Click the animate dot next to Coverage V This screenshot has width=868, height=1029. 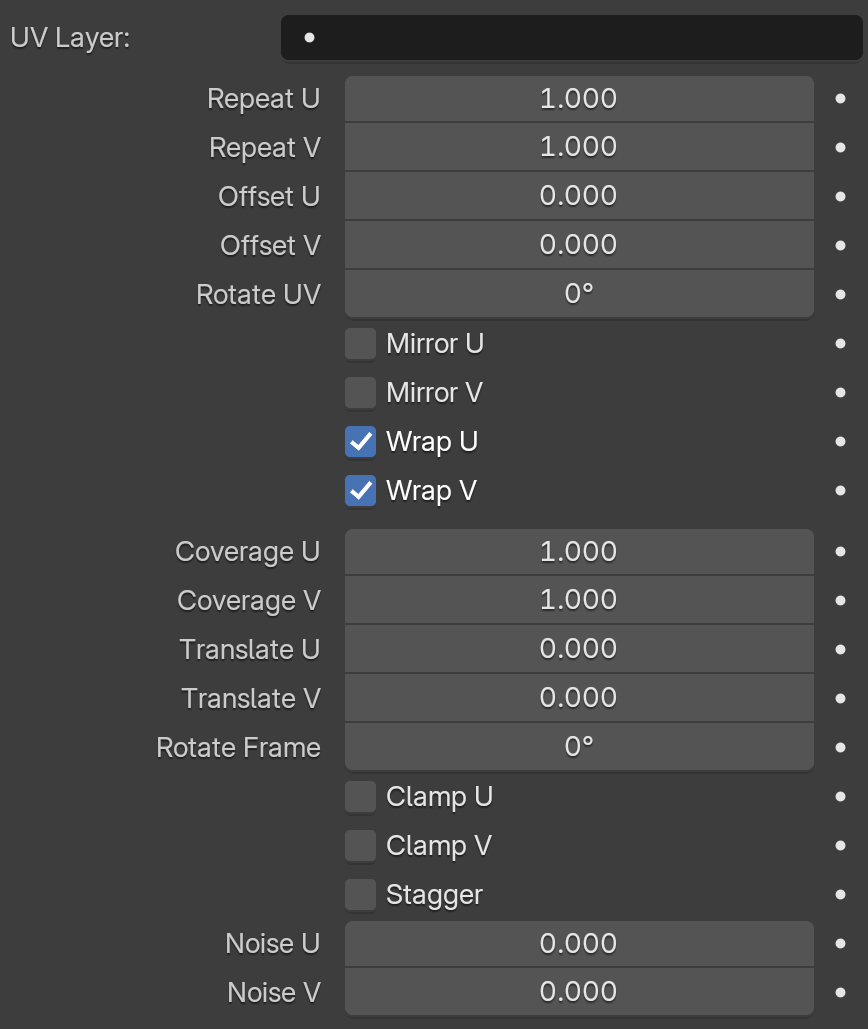pos(840,600)
